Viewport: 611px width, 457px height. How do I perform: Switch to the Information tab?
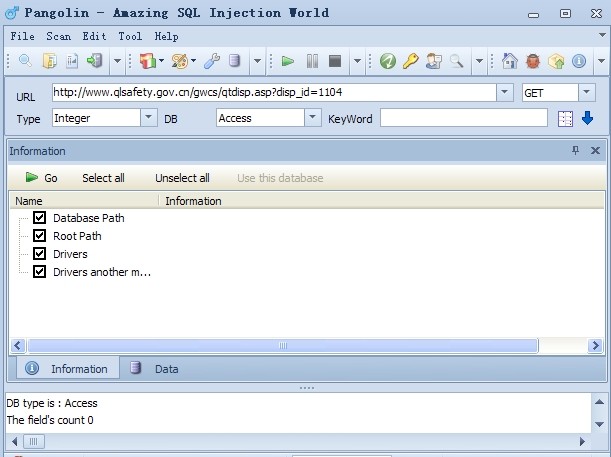(68, 368)
